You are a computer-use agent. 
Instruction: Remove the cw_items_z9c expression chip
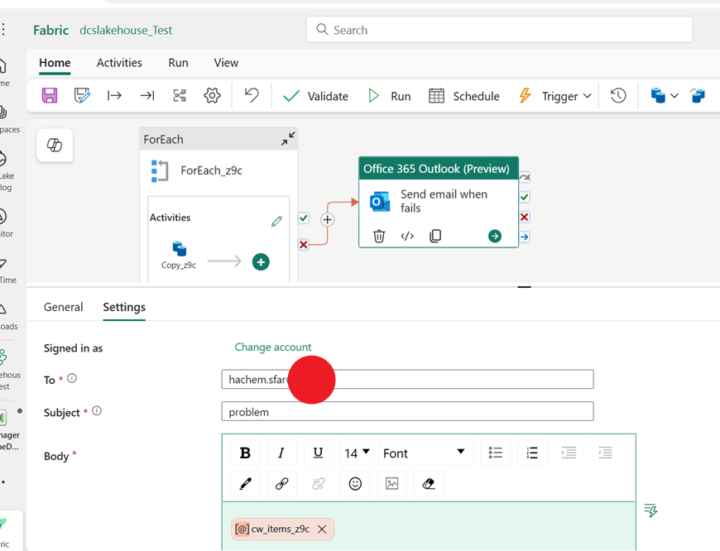(x=322, y=529)
